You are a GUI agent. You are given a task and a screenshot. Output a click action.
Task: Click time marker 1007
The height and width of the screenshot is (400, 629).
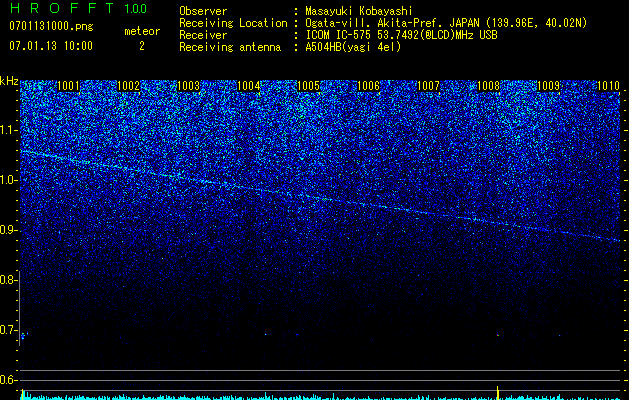pyautogui.click(x=428, y=86)
